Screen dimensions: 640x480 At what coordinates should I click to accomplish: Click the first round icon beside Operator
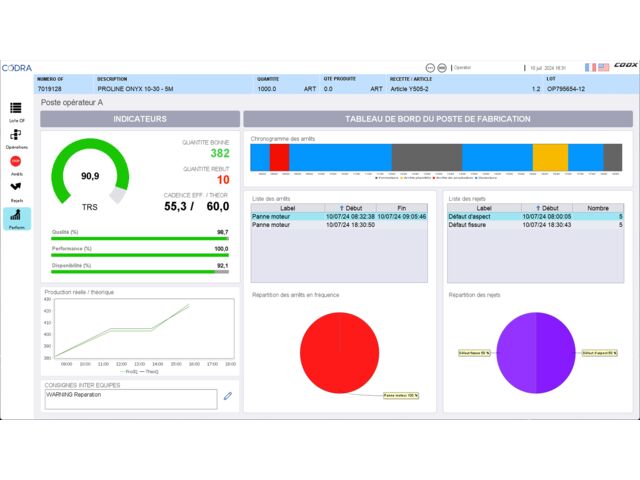pos(430,67)
